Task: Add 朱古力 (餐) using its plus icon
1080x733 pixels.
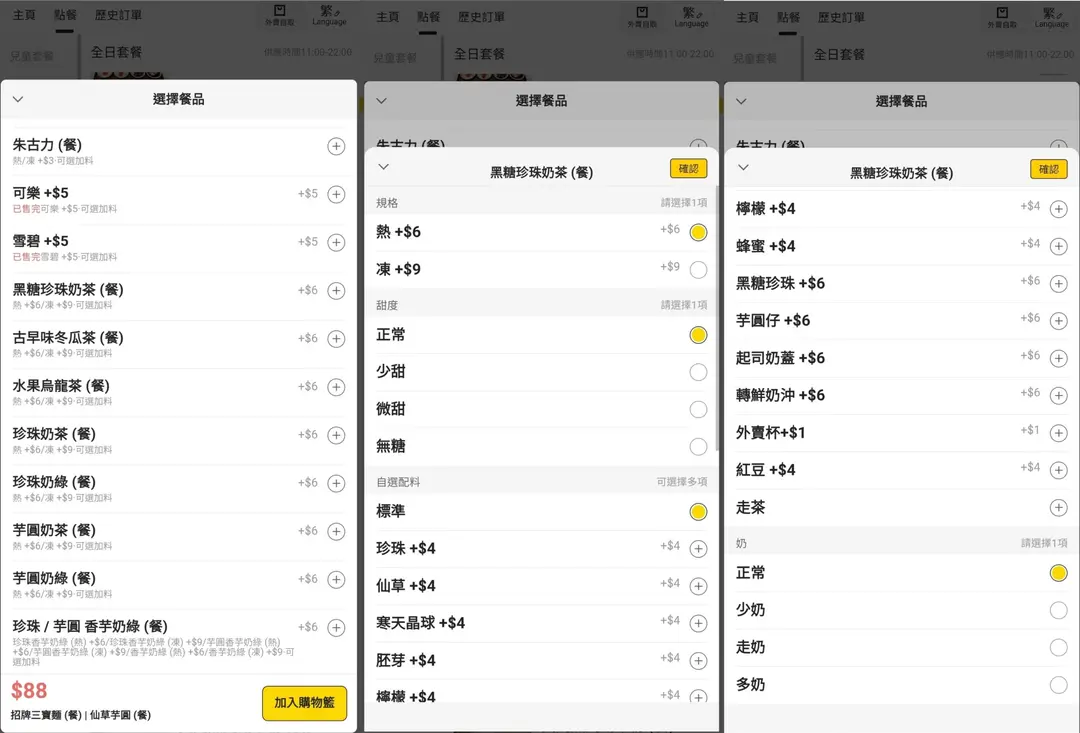Action: coord(336,147)
